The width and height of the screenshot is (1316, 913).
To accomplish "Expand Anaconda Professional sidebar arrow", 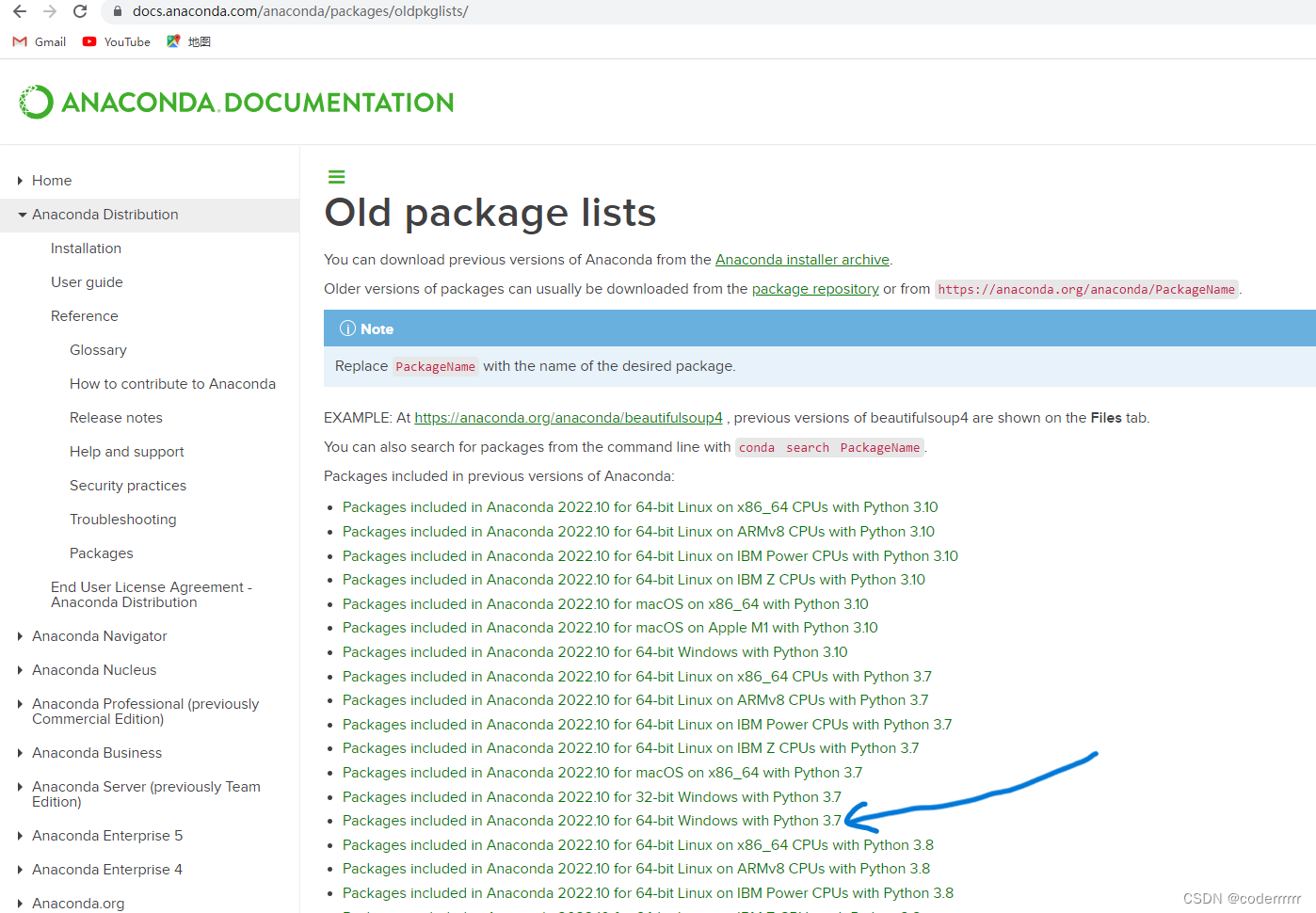I will point(20,704).
